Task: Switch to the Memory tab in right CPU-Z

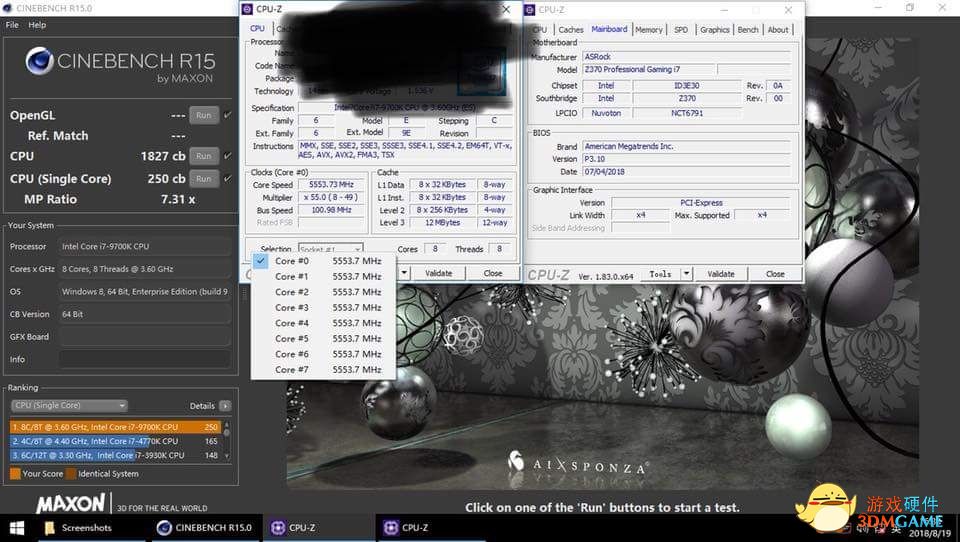Action: [x=649, y=29]
